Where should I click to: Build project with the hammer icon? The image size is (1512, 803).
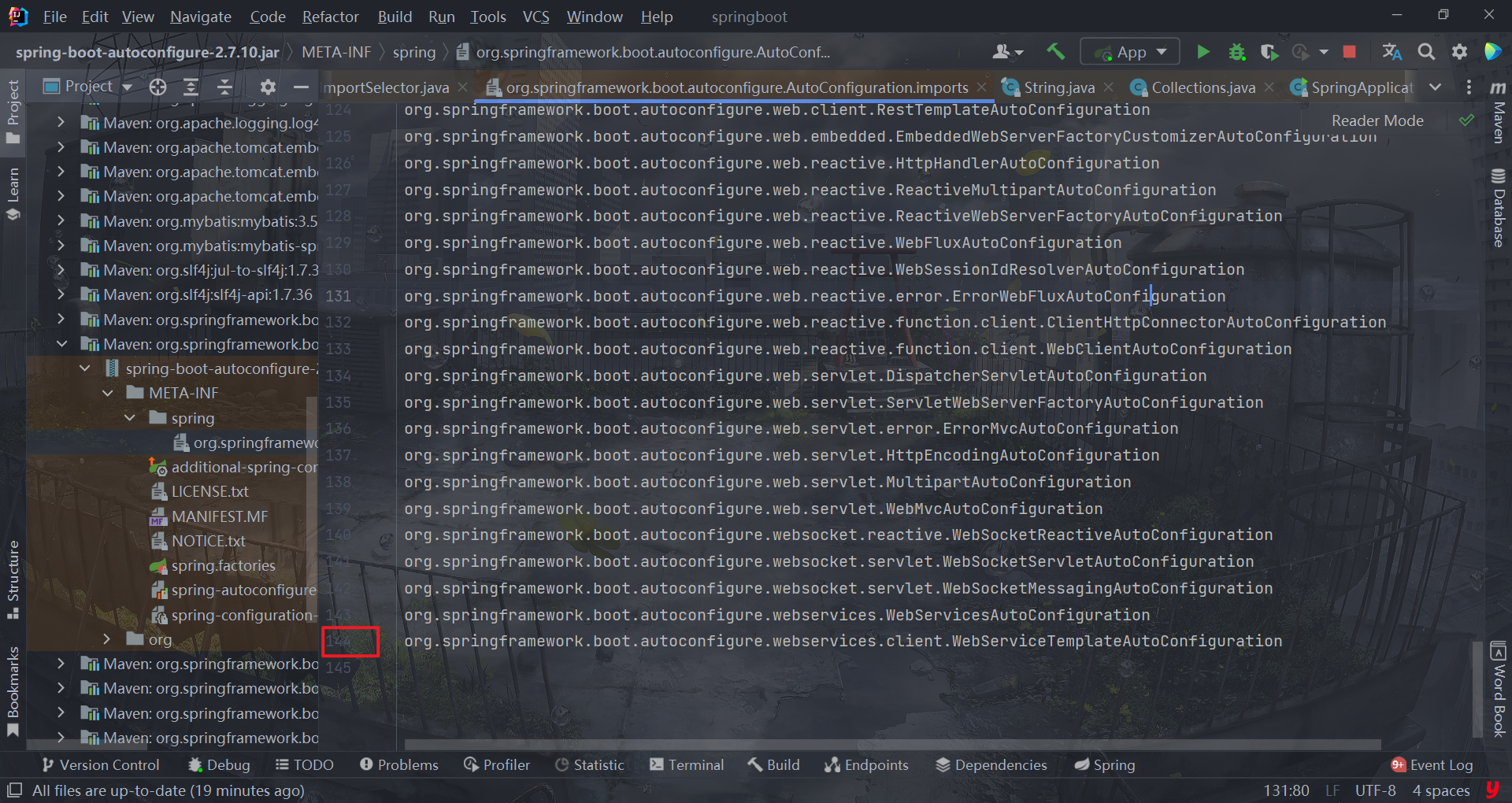click(x=1055, y=52)
